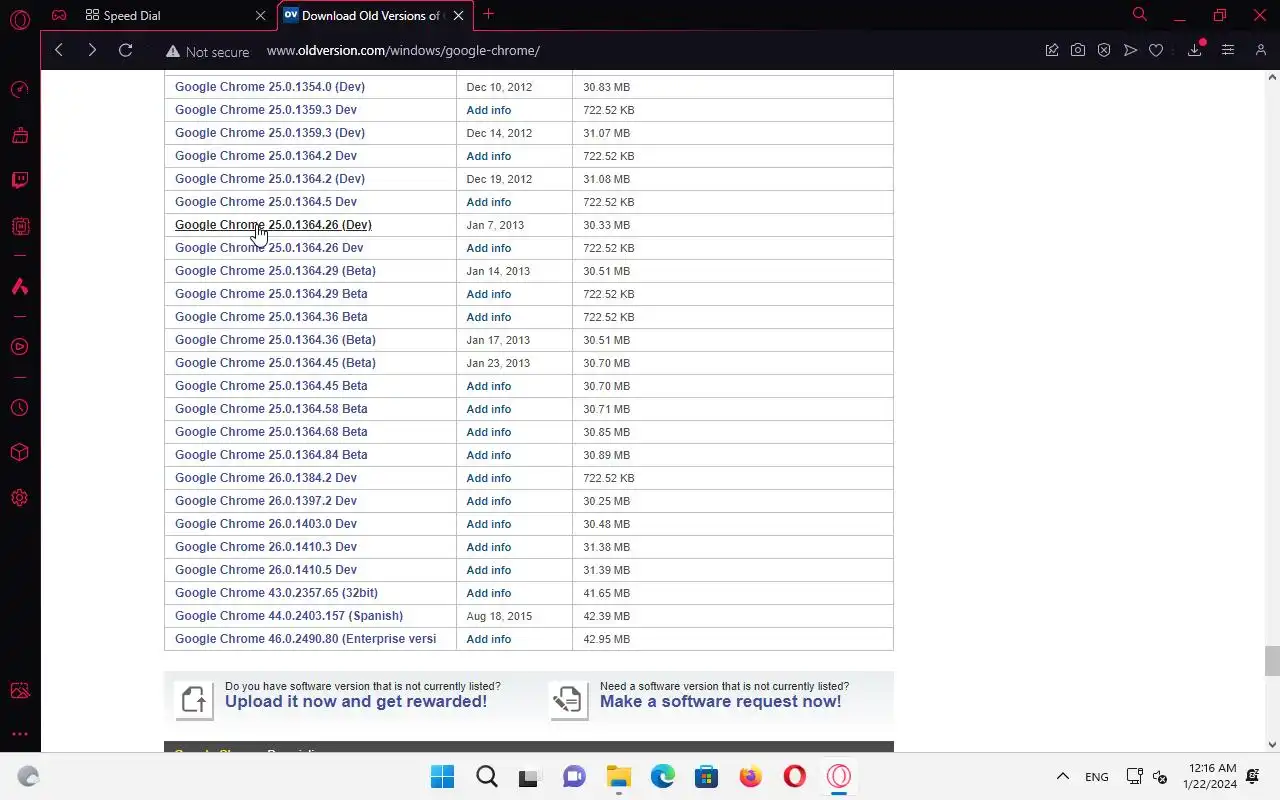Open the sidebar Player panel
The image size is (1280, 800).
point(20,347)
